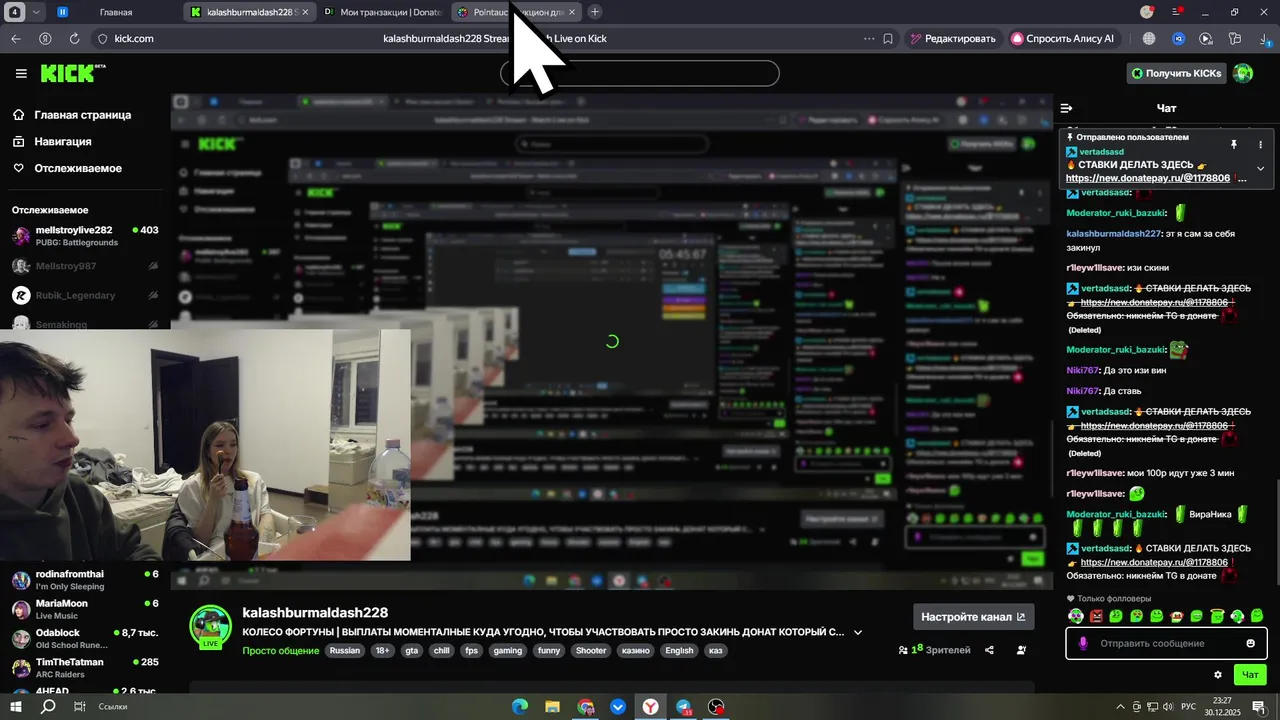Expand the pinned message chevron
1280x720 pixels.
[1260, 168]
